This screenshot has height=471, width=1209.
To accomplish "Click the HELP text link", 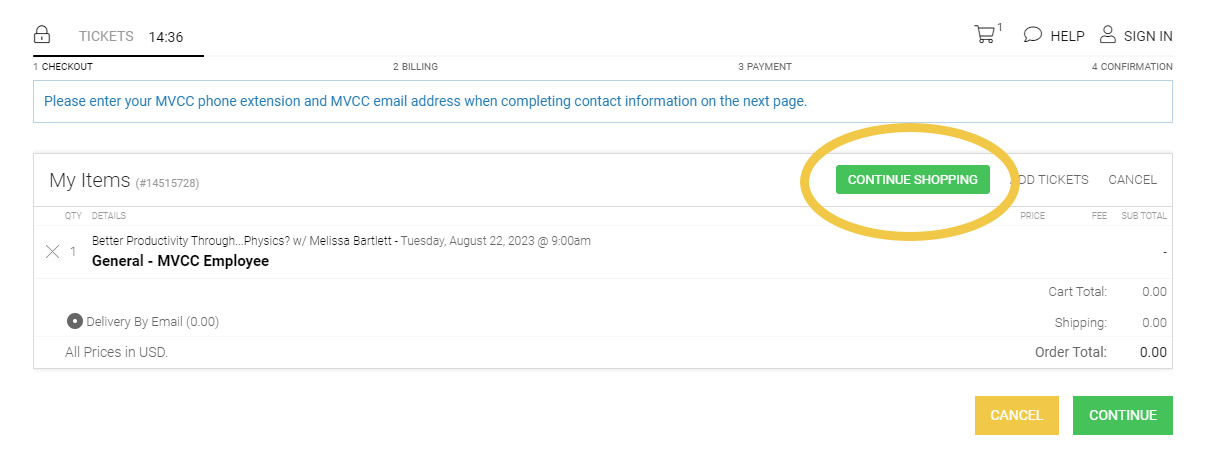I will (1067, 36).
